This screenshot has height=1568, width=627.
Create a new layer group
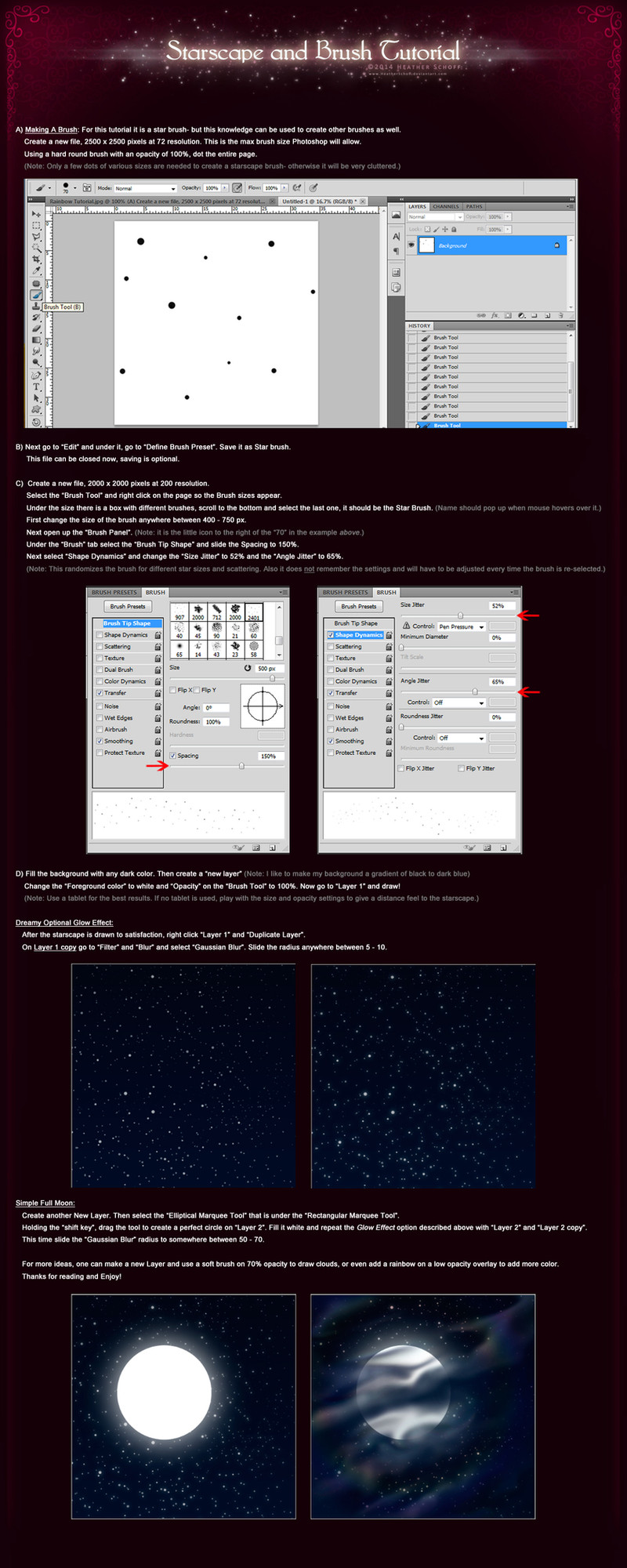click(x=534, y=315)
